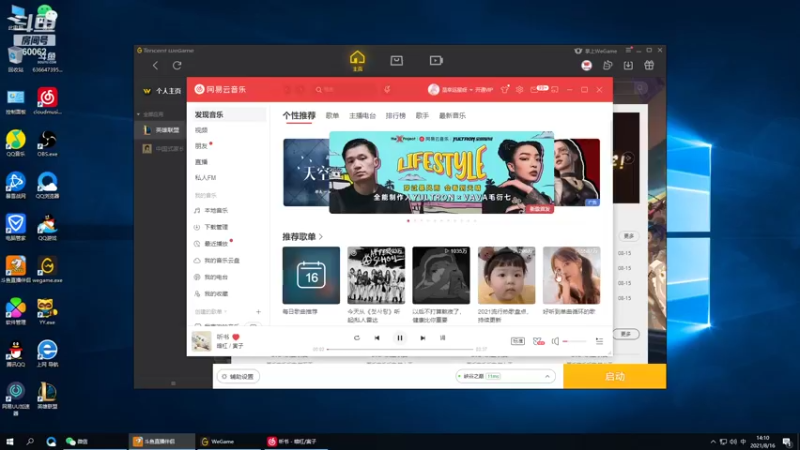Open WeGame server region dropdown
This screenshot has height=450, width=800.
coord(504,377)
